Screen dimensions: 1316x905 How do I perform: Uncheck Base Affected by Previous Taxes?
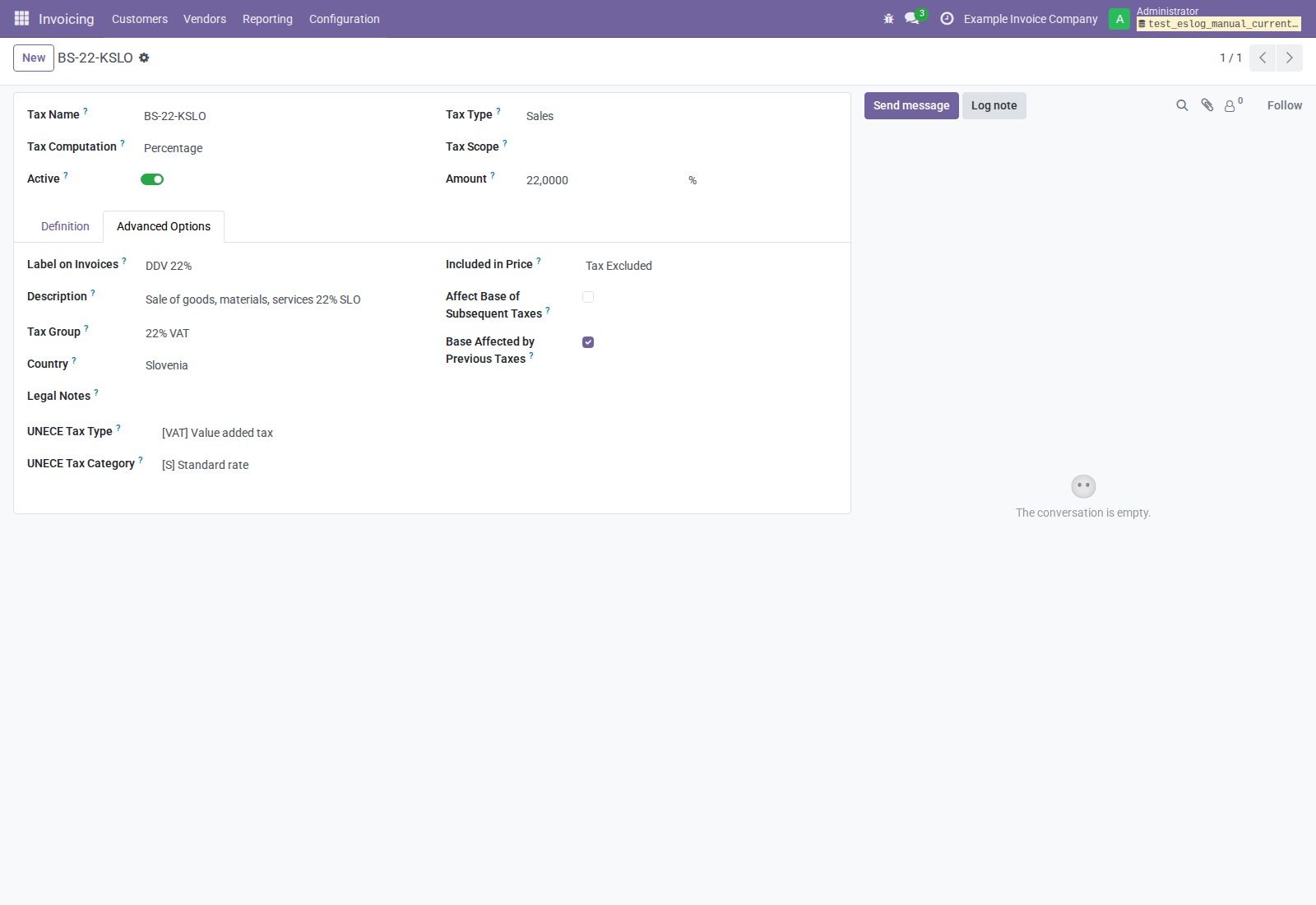tap(588, 342)
